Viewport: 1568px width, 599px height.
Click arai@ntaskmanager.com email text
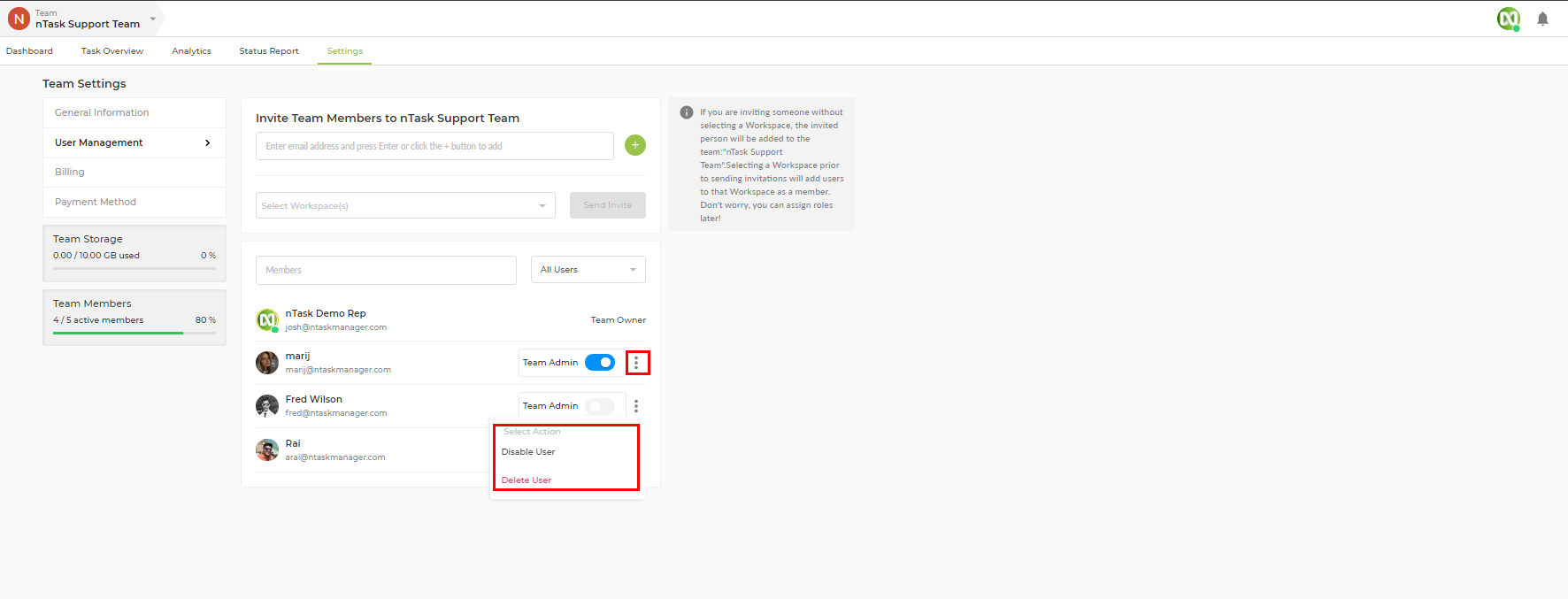tap(335, 457)
